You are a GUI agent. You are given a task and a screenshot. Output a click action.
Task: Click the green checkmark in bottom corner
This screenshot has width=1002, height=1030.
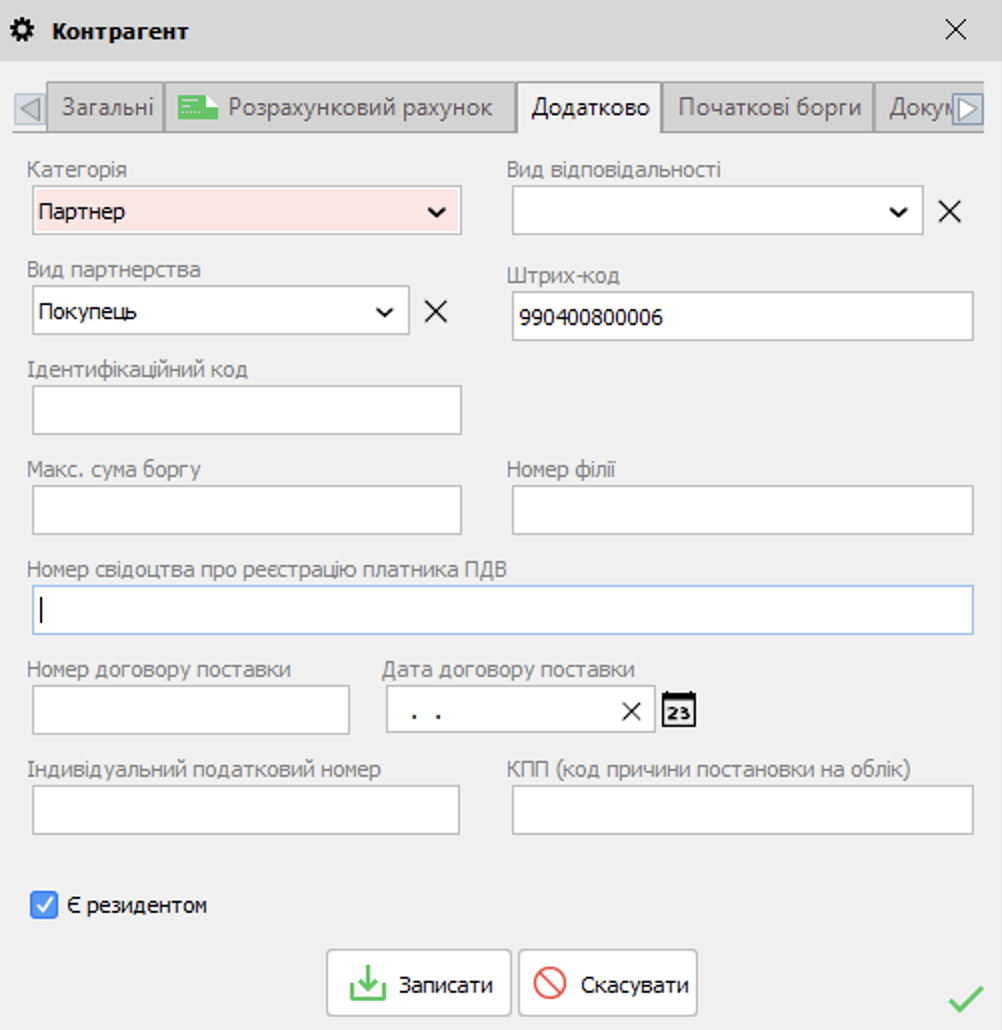(x=966, y=998)
